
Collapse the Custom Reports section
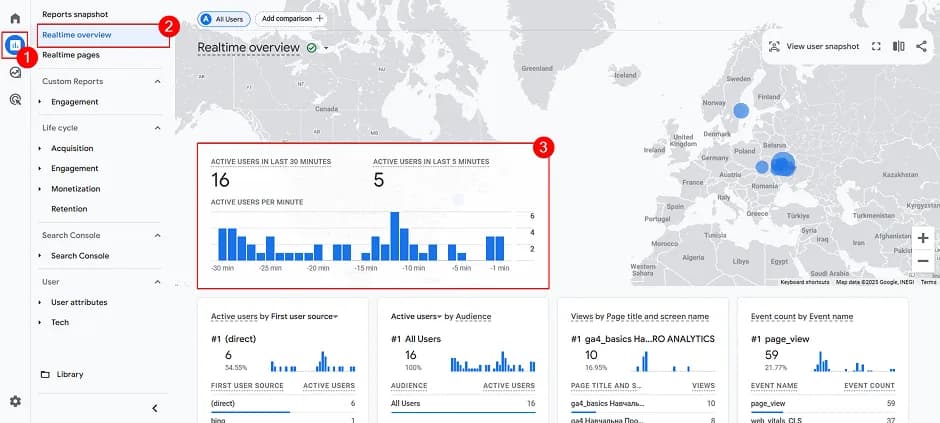[x=157, y=81]
